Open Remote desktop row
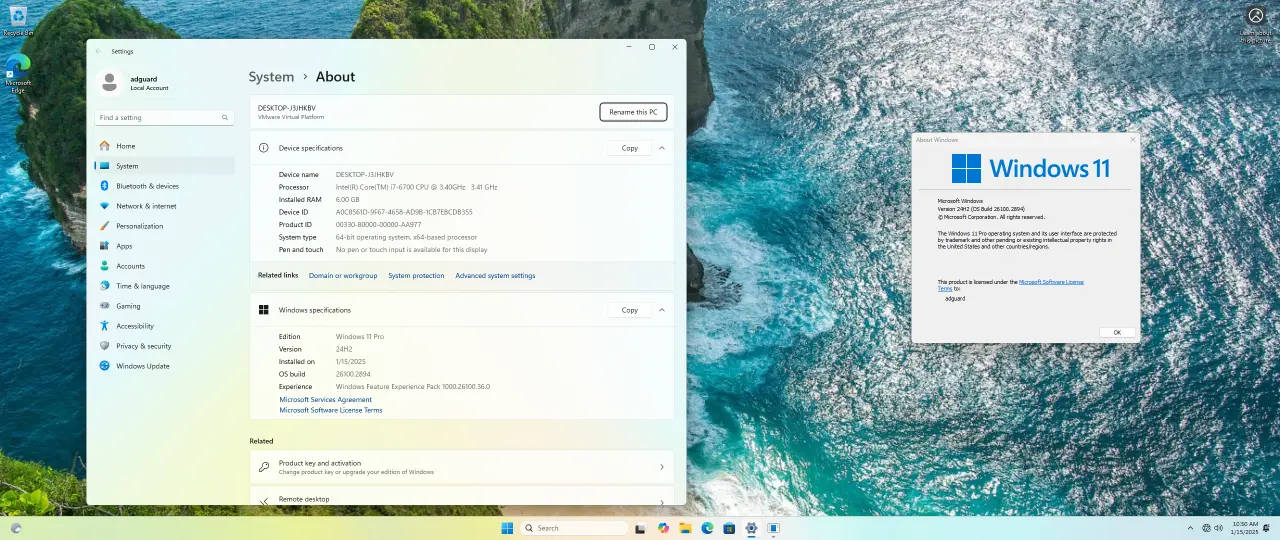The width and height of the screenshot is (1280, 540). (x=462, y=496)
